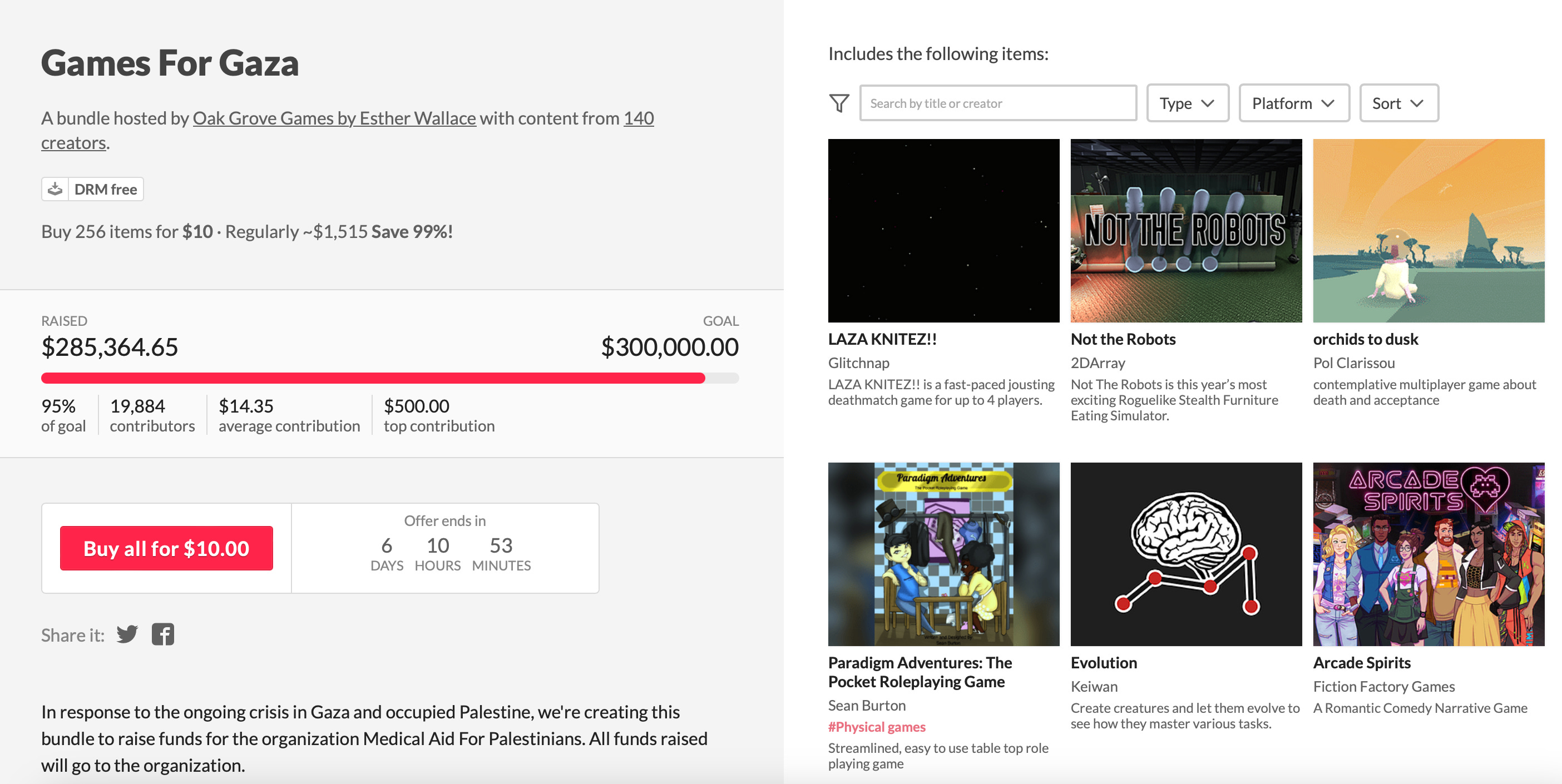Click the Medical Aid For Palestinians paragraph
This screenshot has height=784, width=1562.
[x=374, y=738]
